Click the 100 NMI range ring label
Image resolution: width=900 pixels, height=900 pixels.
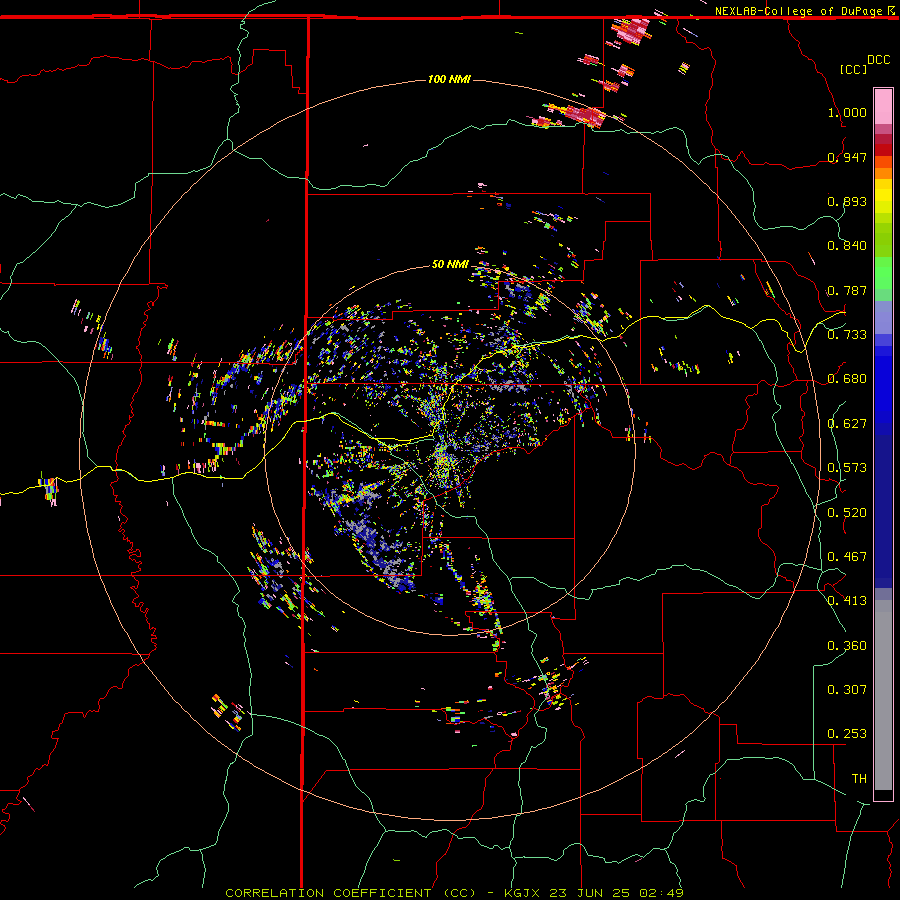pyautogui.click(x=449, y=79)
